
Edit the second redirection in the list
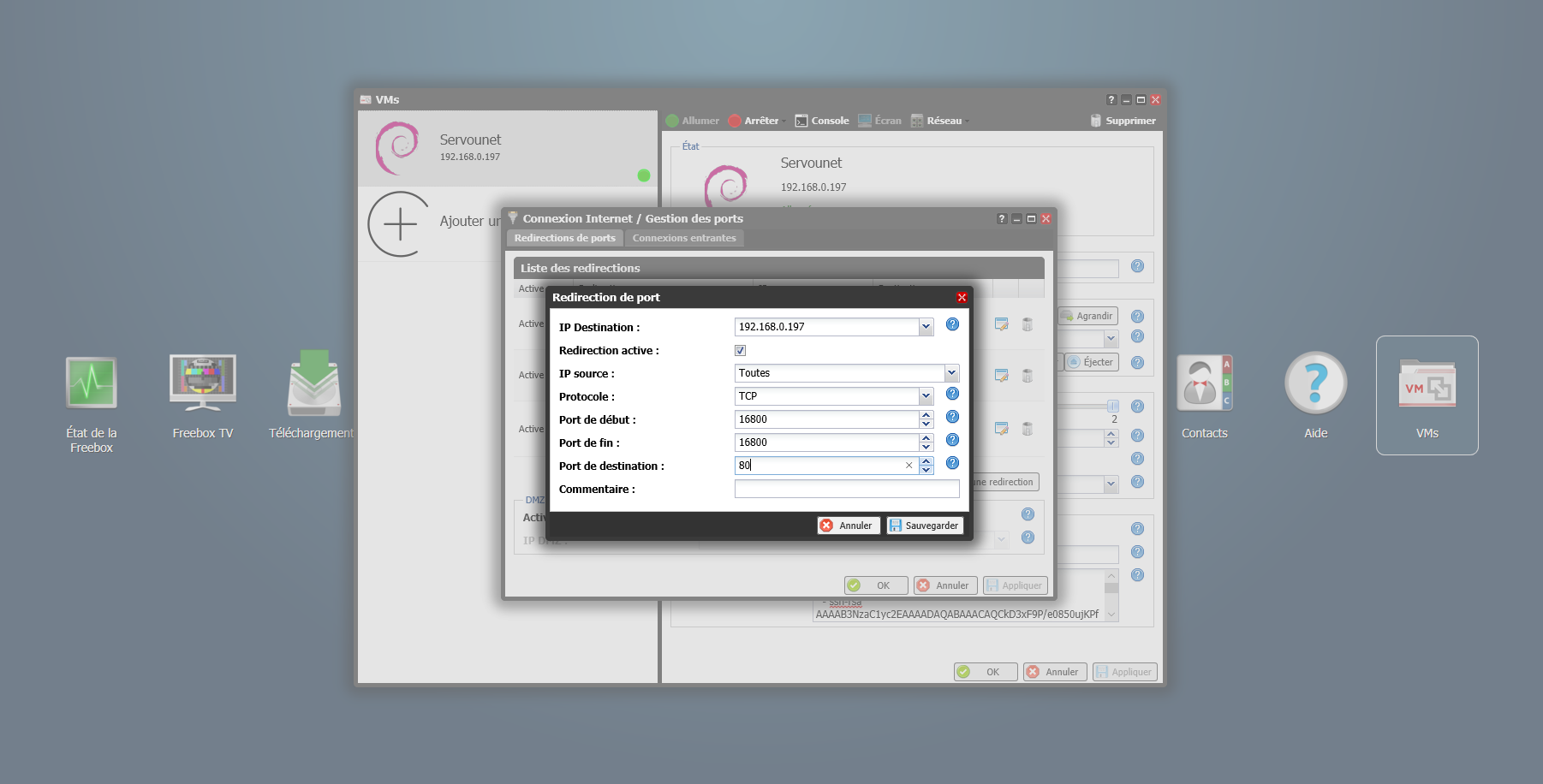[x=1001, y=376]
